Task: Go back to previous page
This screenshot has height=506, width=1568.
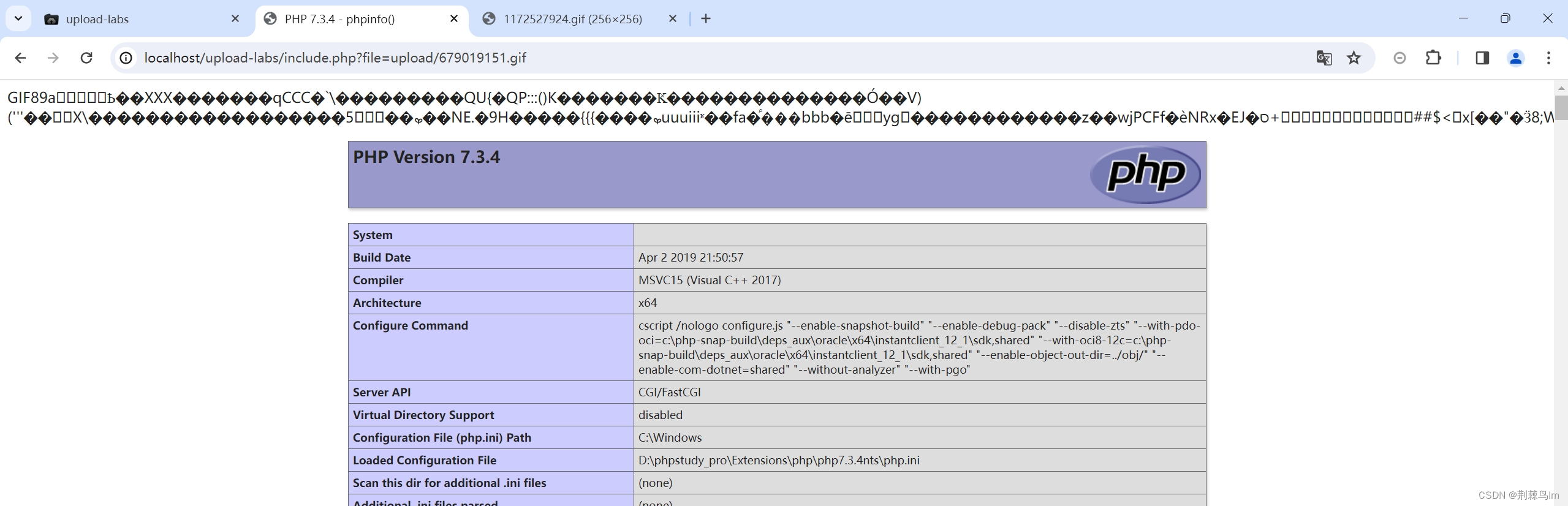Action: pyautogui.click(x=20, y=58)
